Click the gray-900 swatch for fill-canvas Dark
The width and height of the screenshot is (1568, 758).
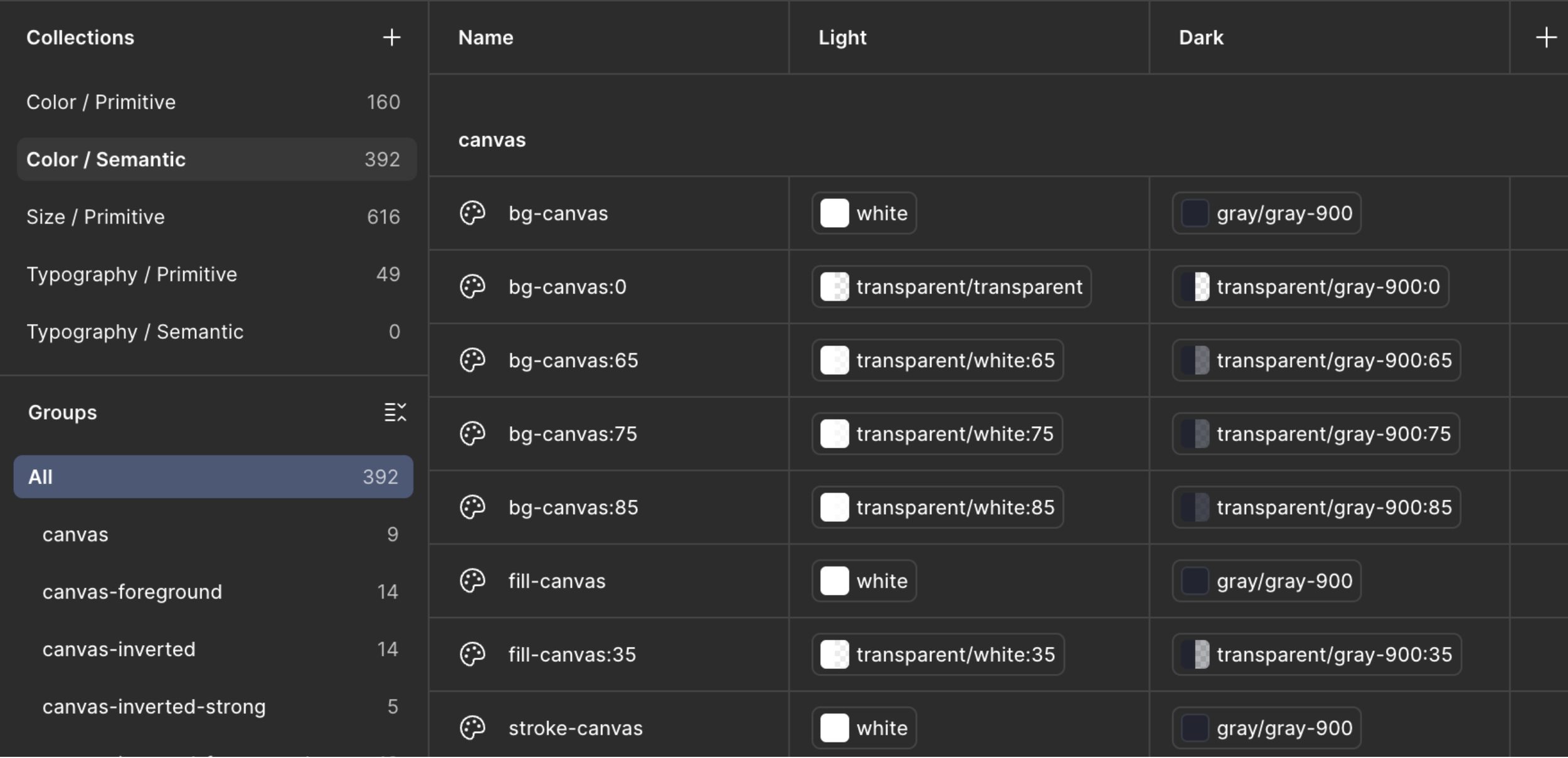coord(1195,581)
